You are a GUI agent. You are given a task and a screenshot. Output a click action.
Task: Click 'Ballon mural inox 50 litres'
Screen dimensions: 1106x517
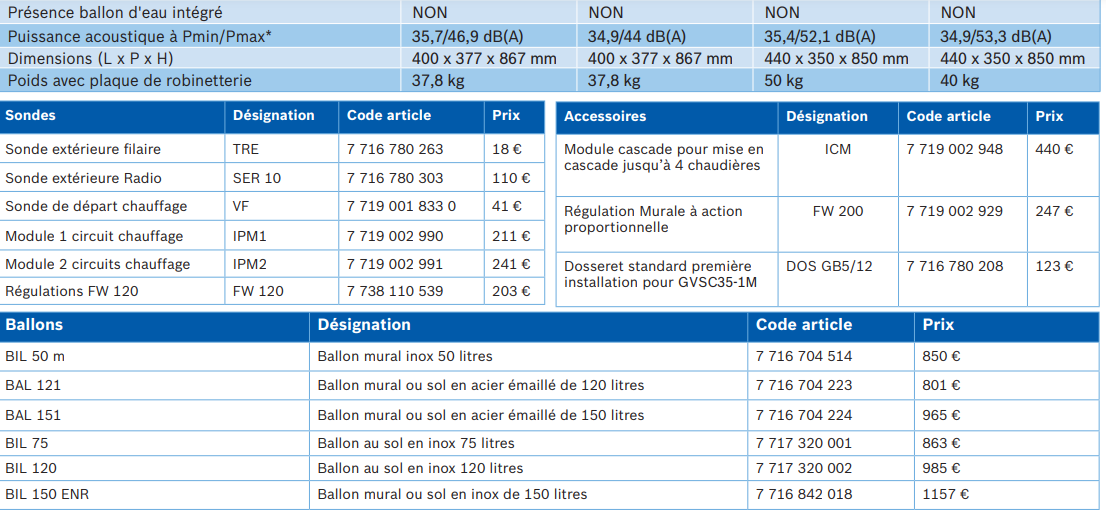(x=405, y=356)
